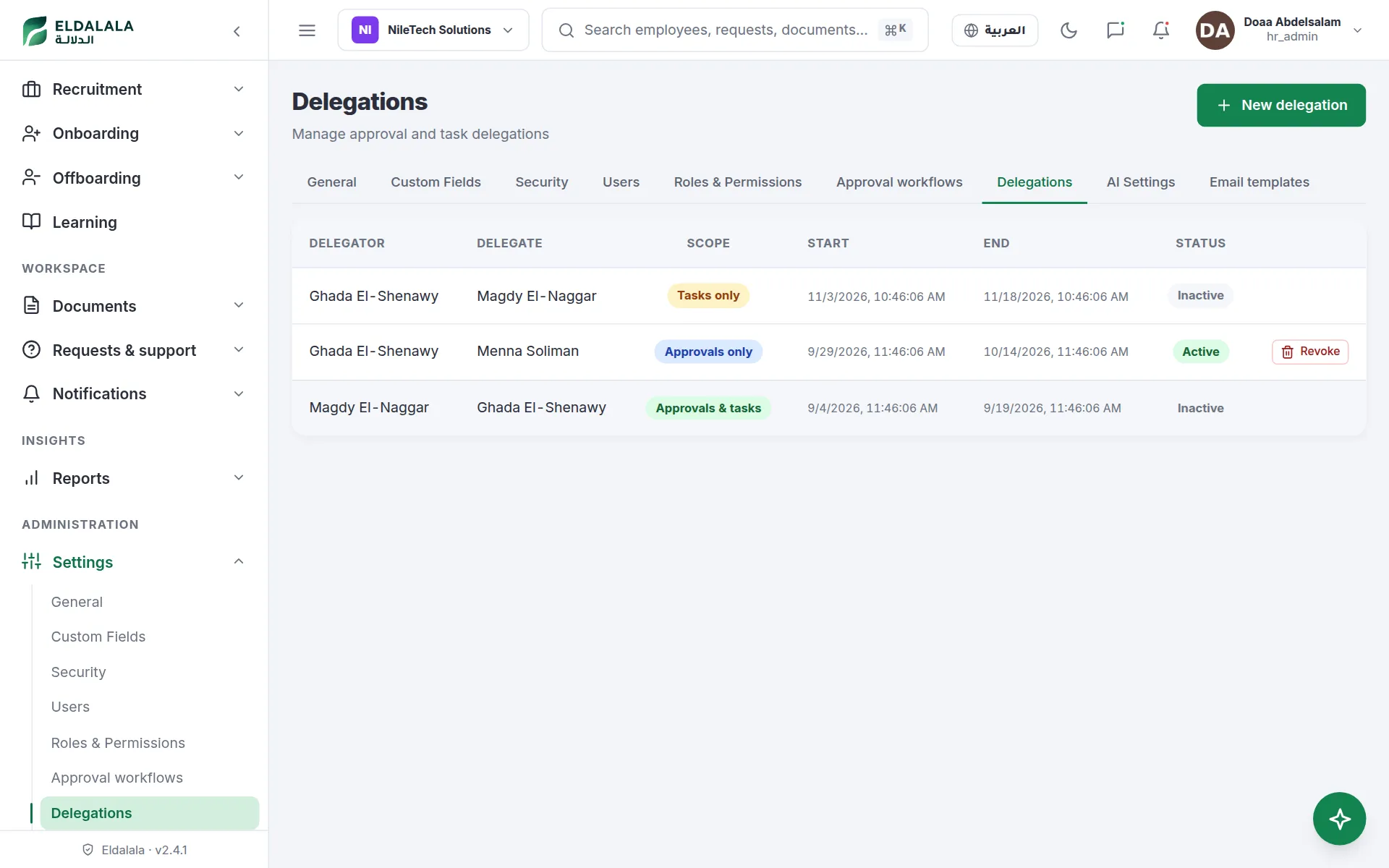Viewport: 1389px width, 868px height.
Task: Expand the Recruitment menu
Action: click(x=134, y=89)
